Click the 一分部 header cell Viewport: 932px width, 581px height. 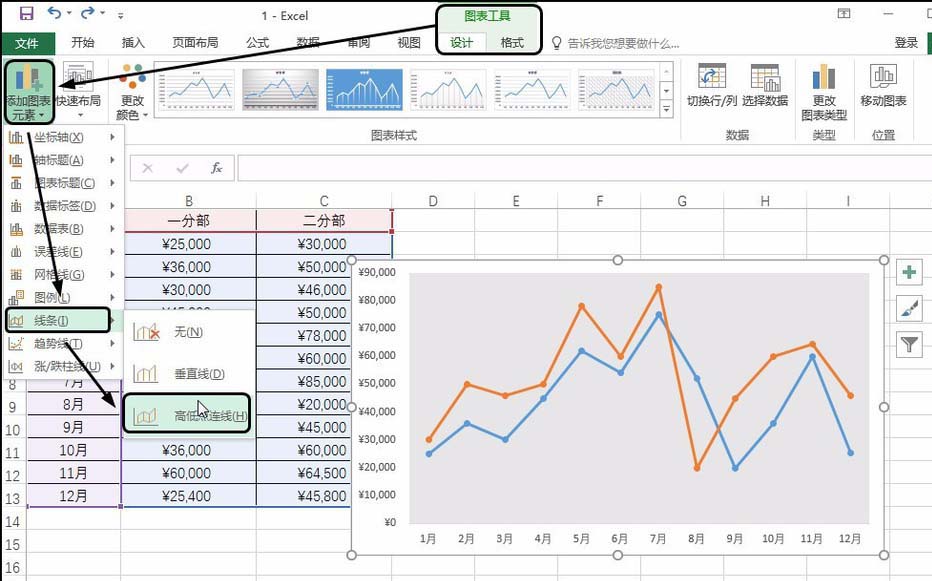(x=188, y=221)
